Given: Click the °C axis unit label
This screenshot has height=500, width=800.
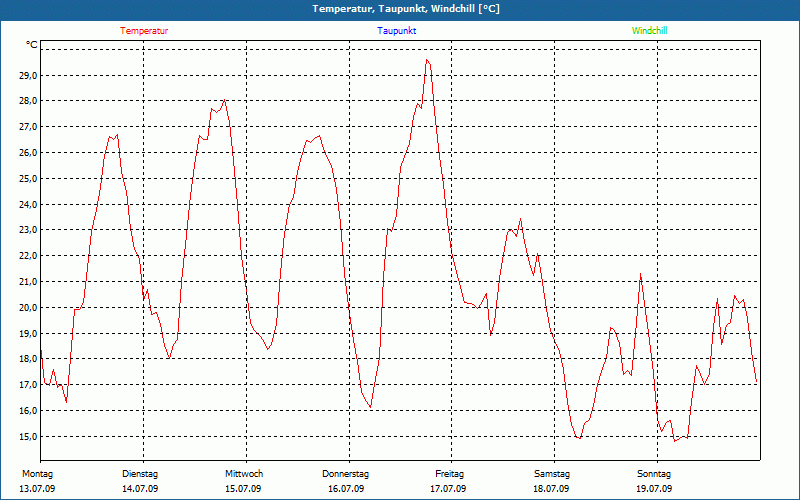Looking at the screenshot, I should click(x=31, y=45).
